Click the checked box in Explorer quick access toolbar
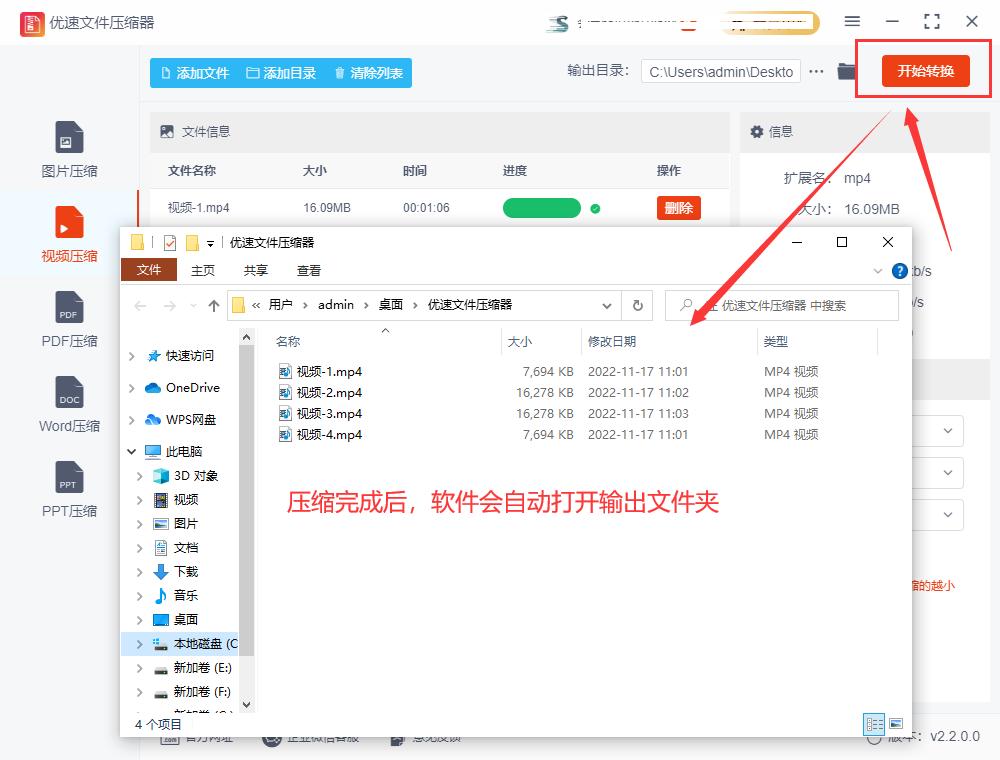 (x=168, y=242)
